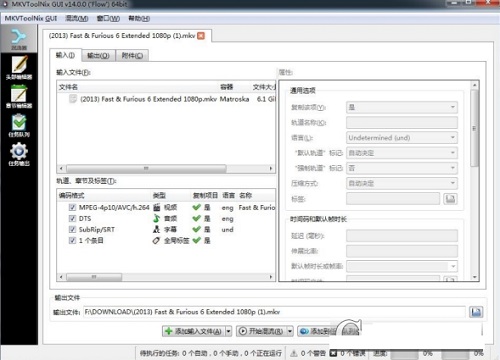Viewport: 500px width, 360px height.
Task: Open arrow next to Start muxing button
Action: [290, 331]
